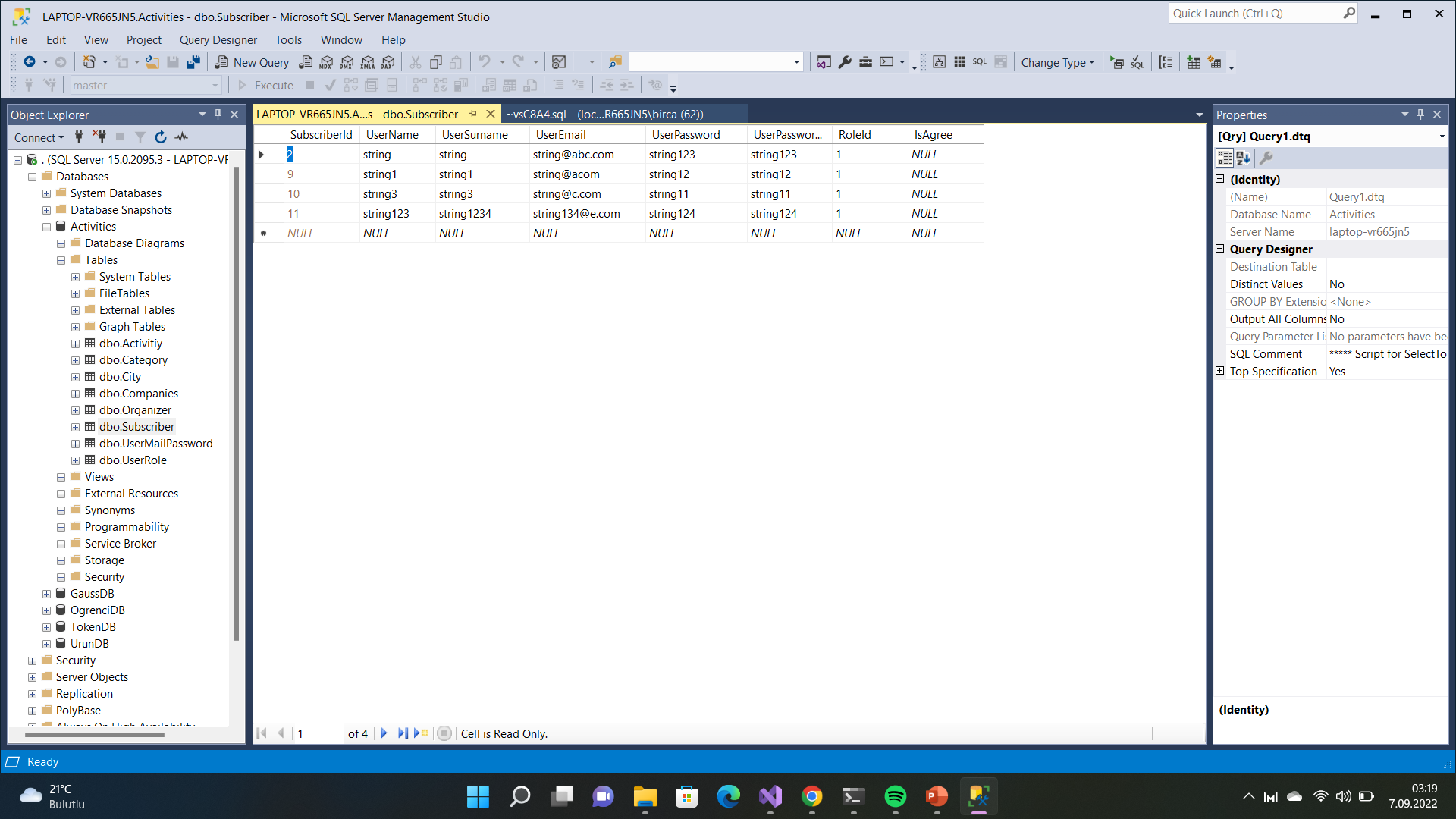Expand the dbo.UserRole table node
This screenshot has height=819, width=1456.
[x=76, y=460]
